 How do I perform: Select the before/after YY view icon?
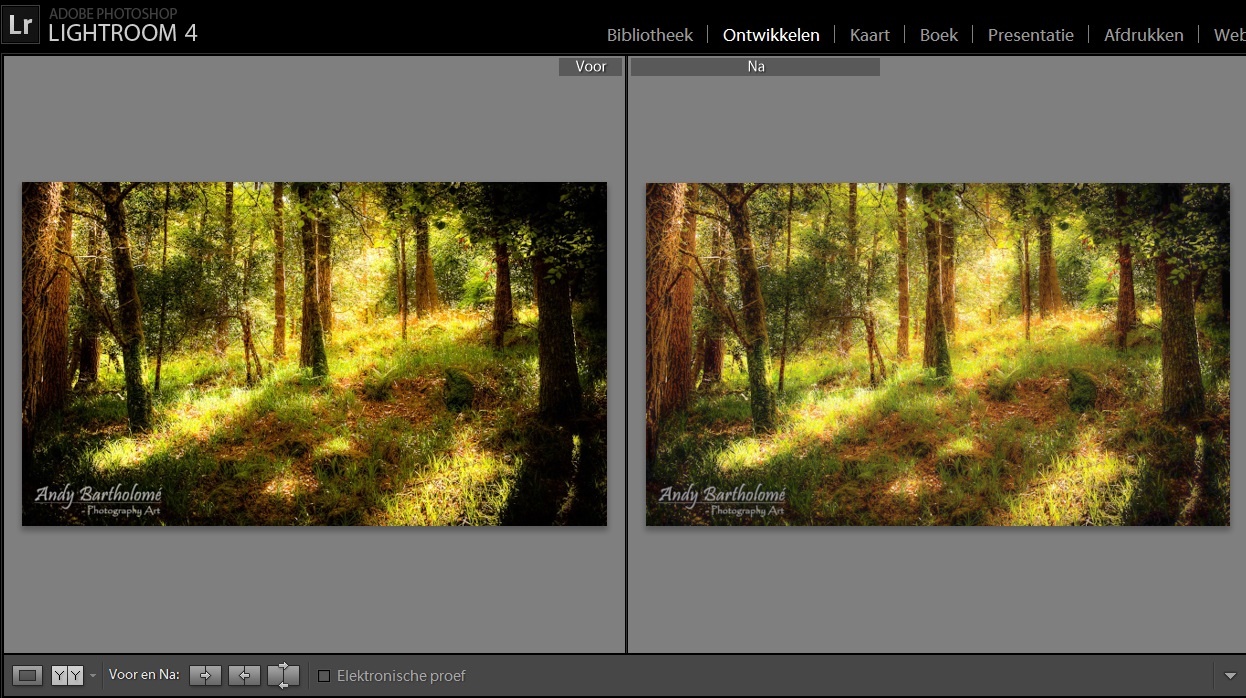click(67, 676)
